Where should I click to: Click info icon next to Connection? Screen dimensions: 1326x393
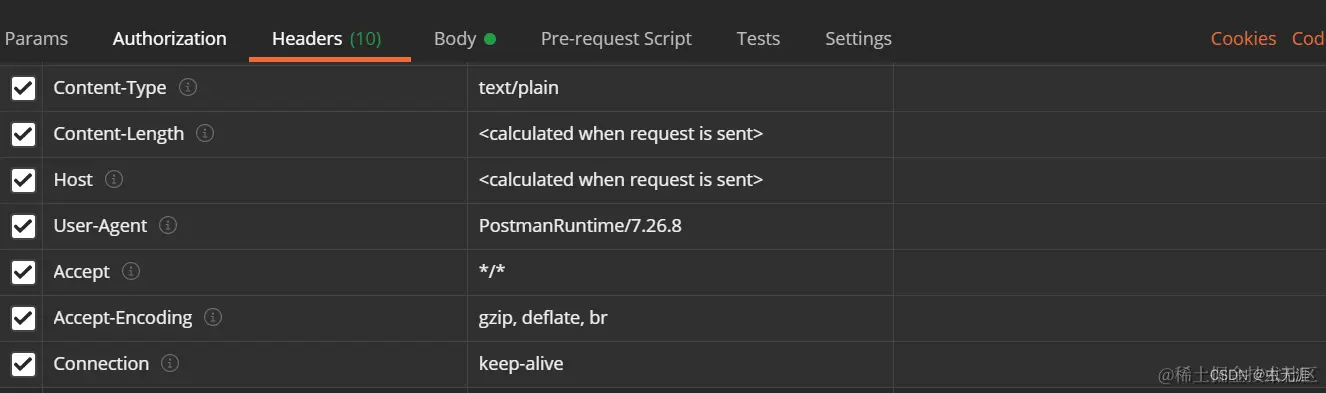170,363
